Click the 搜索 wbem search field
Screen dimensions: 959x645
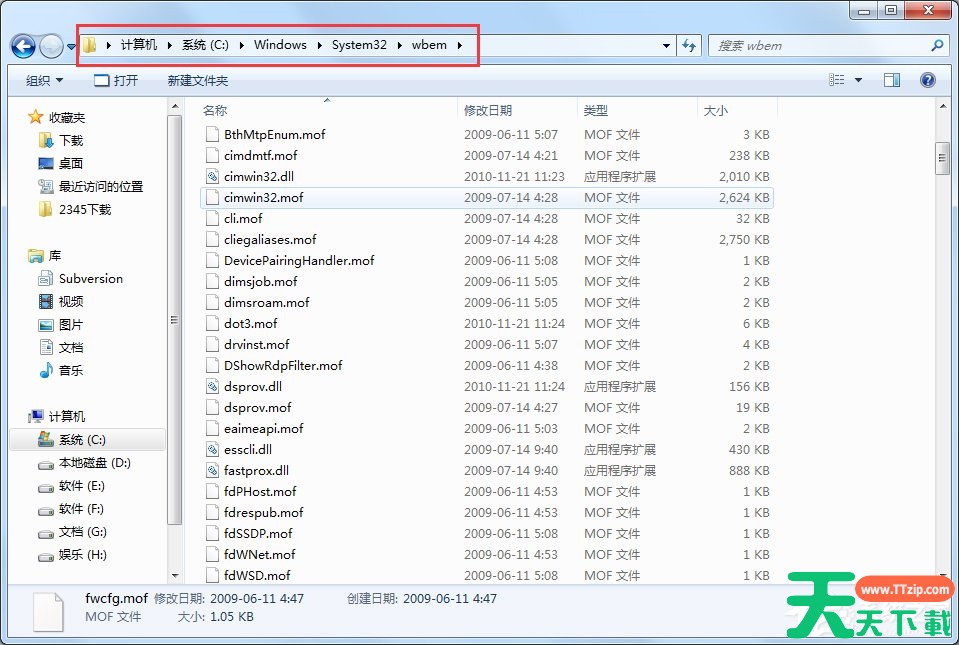click(820, 46)
